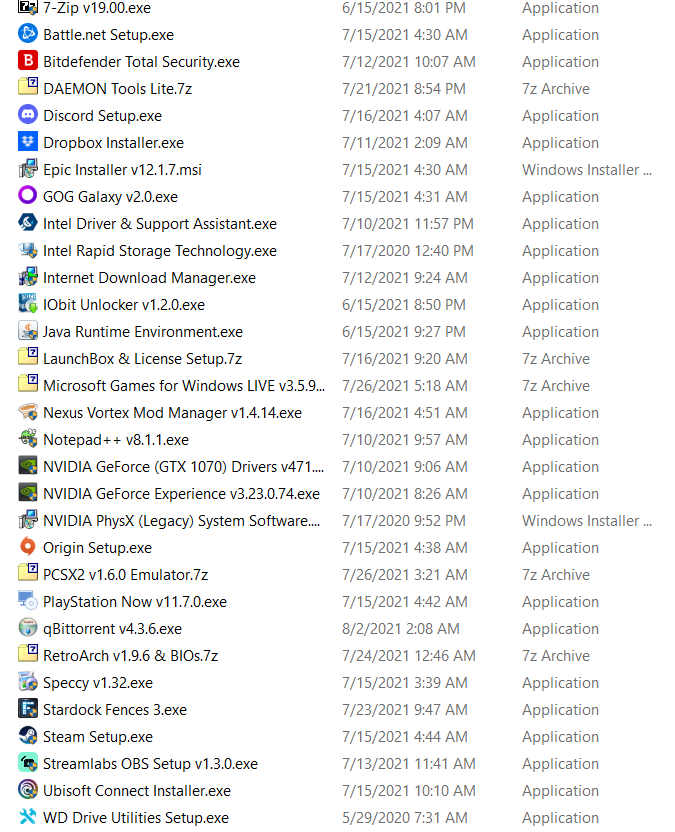Select the Streamlabs OBS Setup icon

[28, 762]
